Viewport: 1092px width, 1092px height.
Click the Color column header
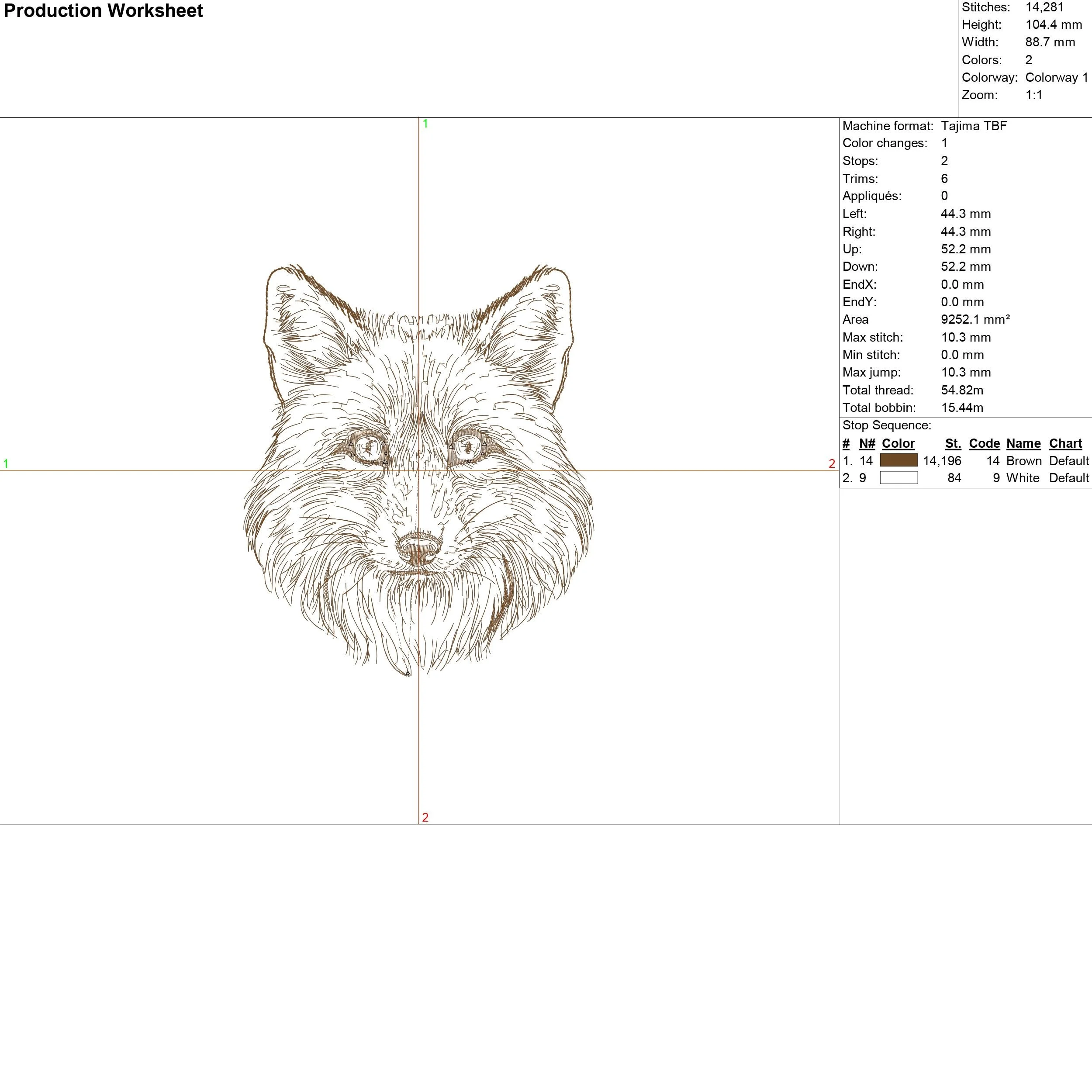pos(898,444)
